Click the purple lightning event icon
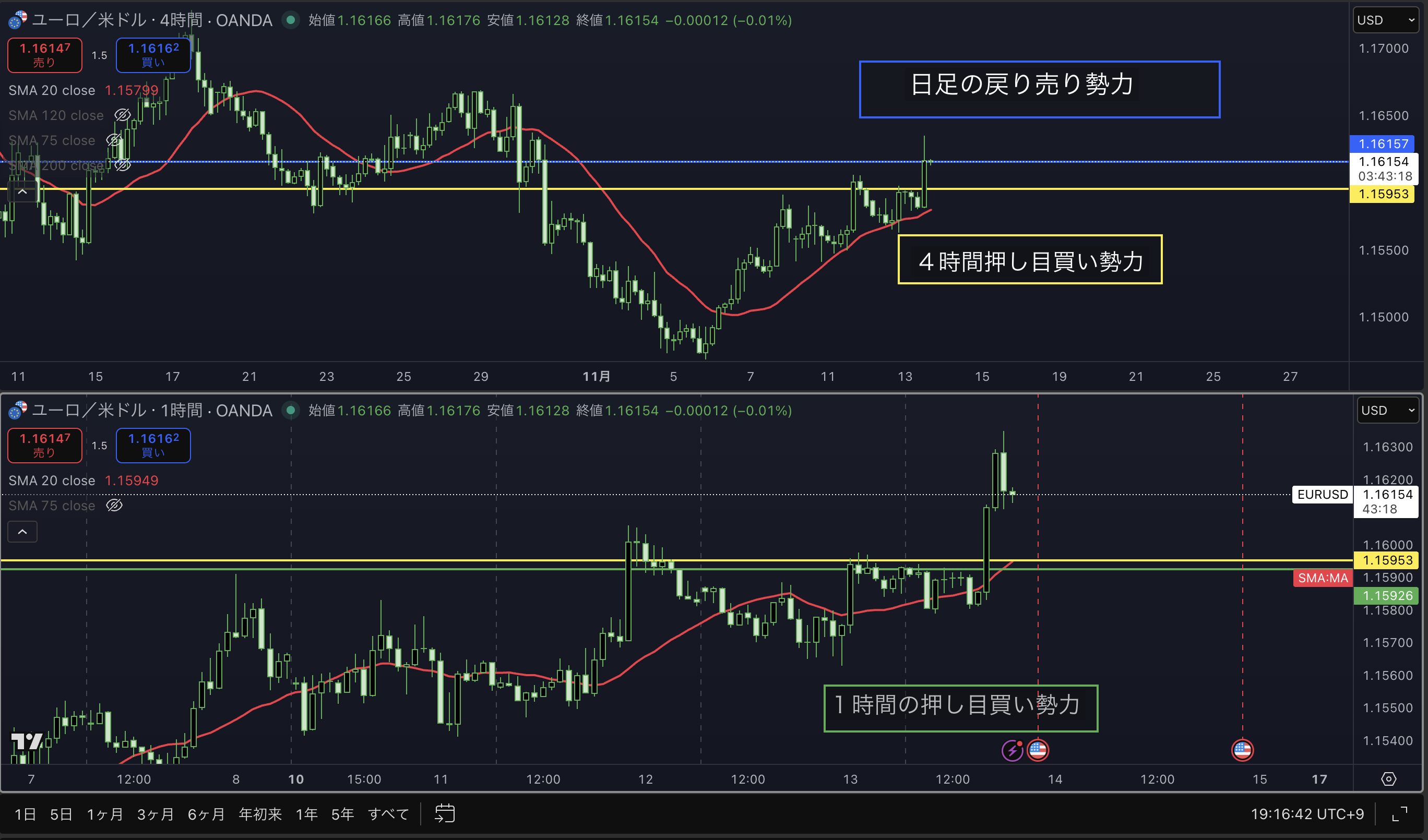1428x840 pixels. (x=1011, y=750)
